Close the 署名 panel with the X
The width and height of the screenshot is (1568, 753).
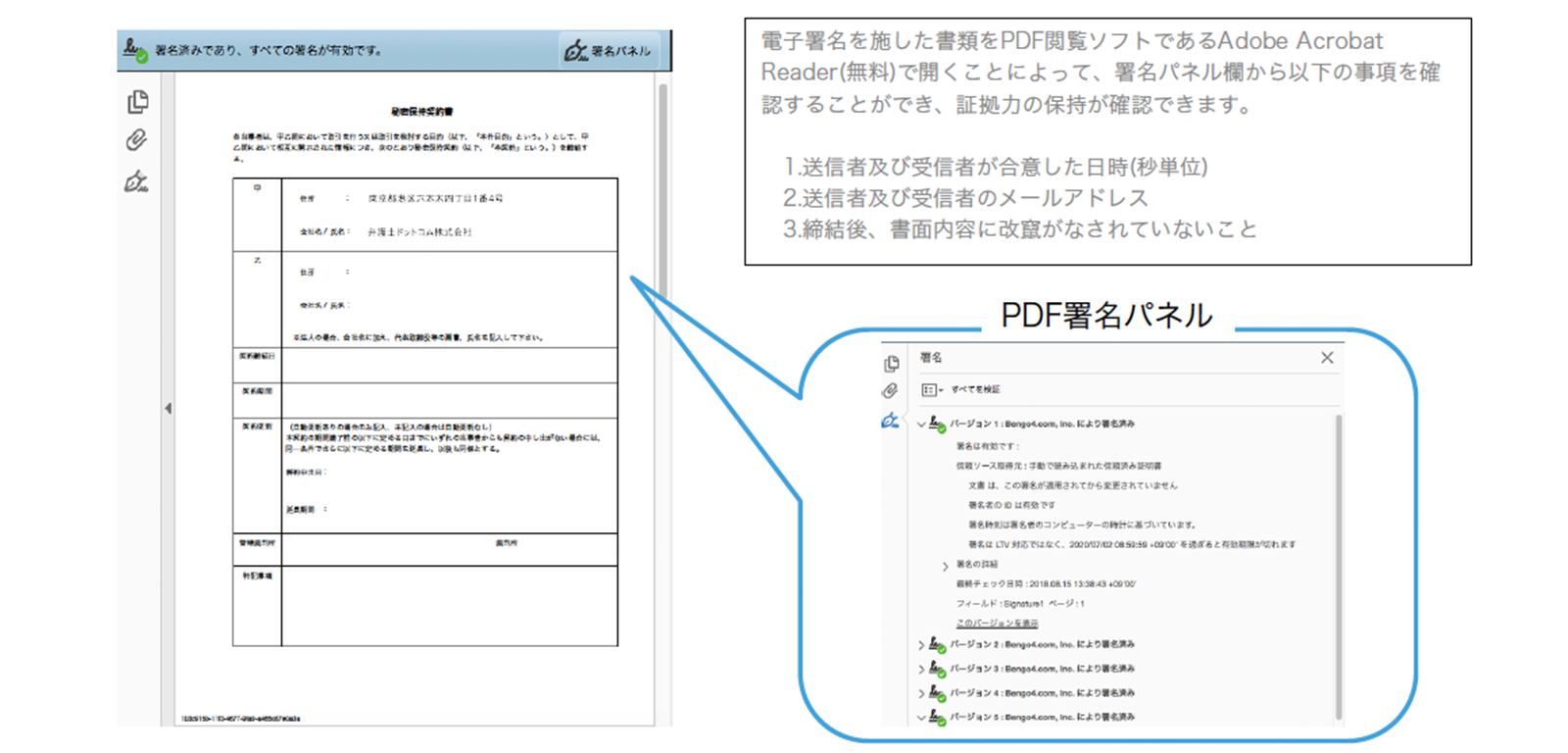1327,358
